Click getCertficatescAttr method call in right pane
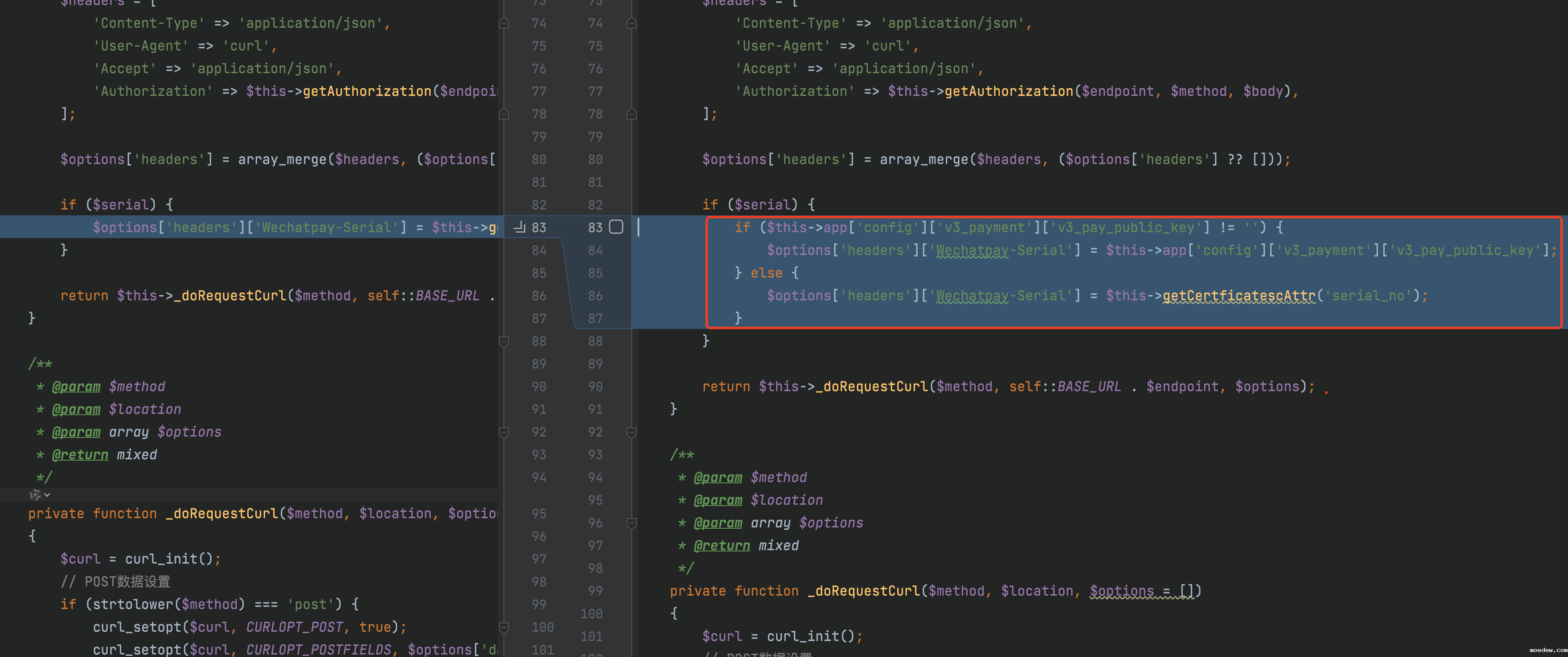 (x=1238, y=295)
